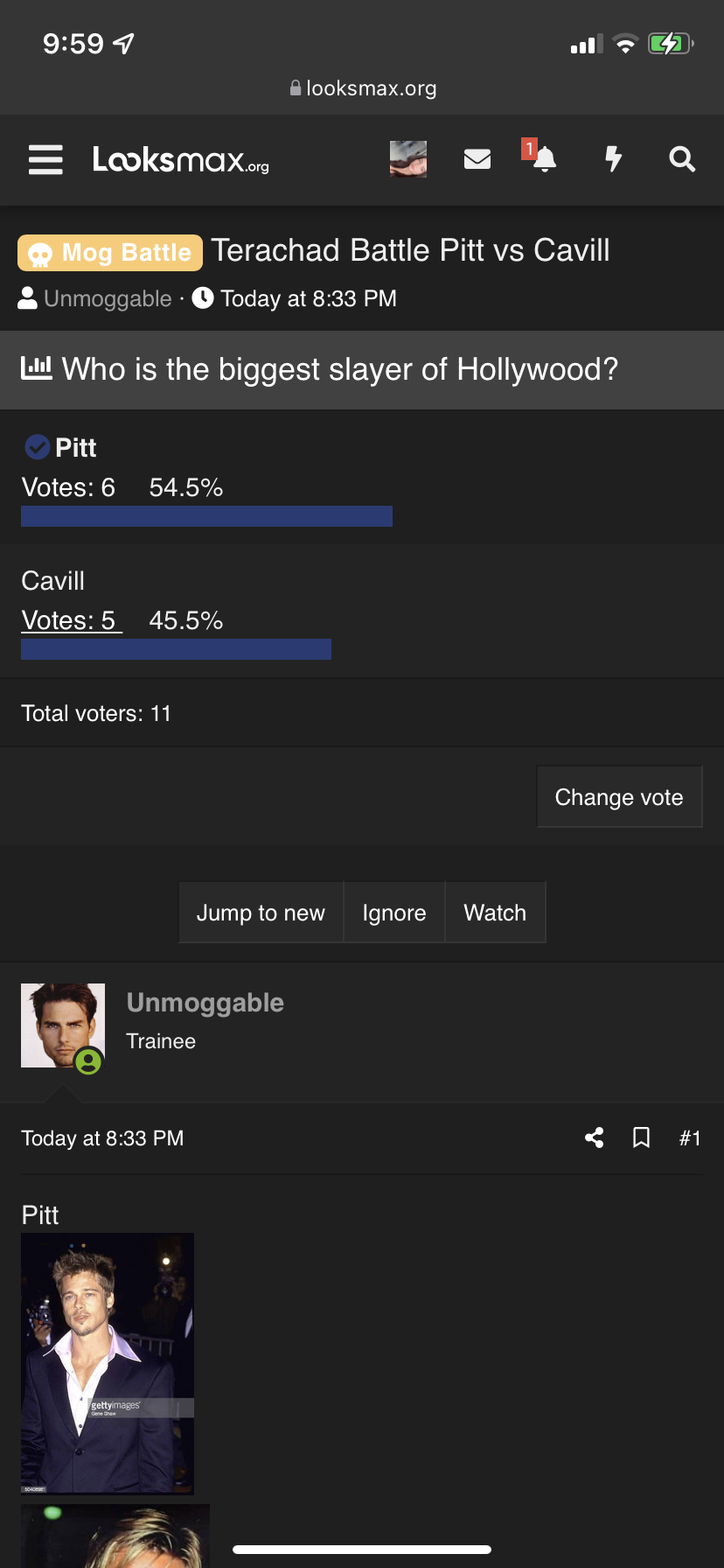This screenshot has width=724, height=1568.
Task: Open the Mog Battle prefix tag
Action: click(x=110, y=253)
